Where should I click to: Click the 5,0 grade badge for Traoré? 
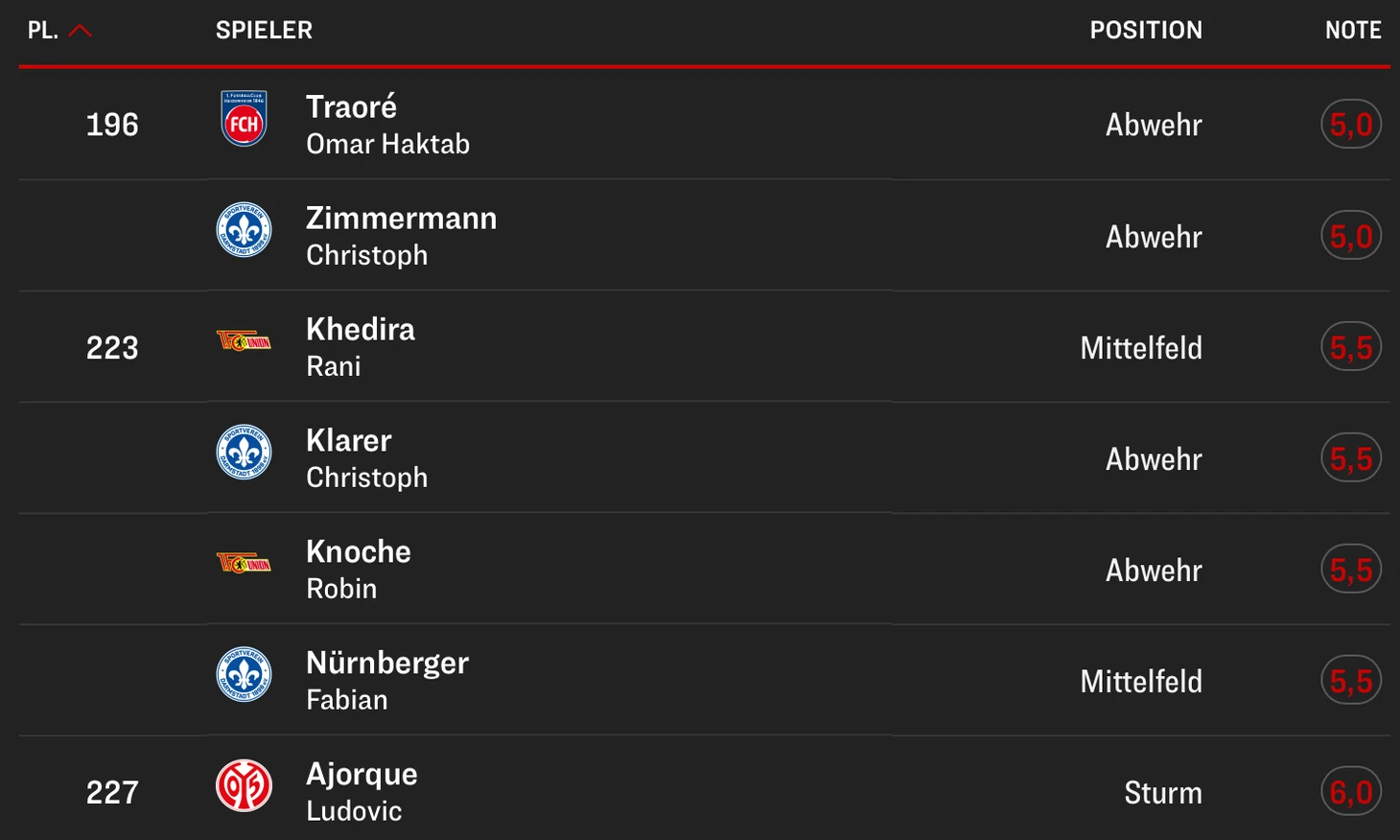[x=1350, y=125]
